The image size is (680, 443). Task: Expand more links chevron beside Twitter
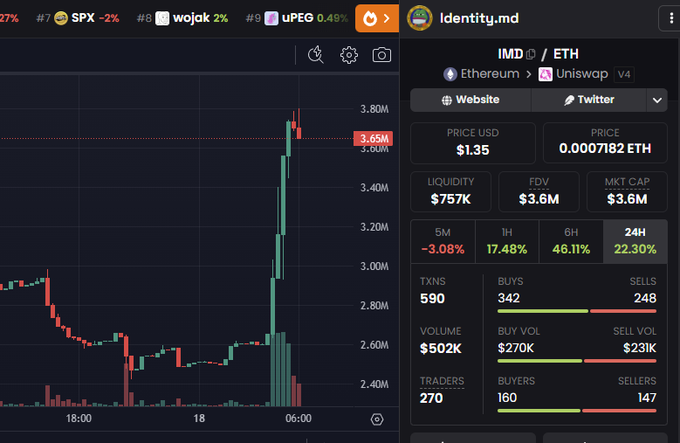pos(657,100)
